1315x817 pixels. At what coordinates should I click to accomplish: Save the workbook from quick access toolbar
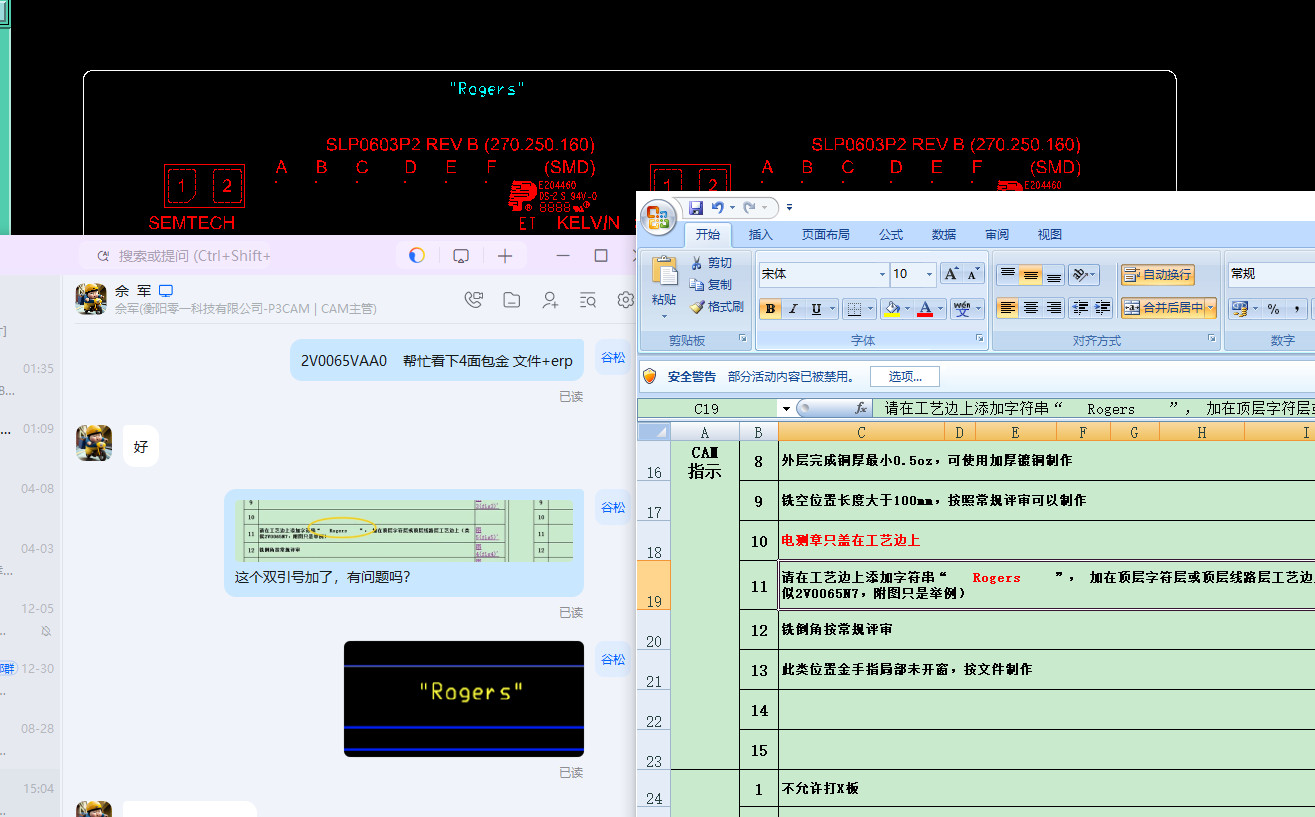696,207
